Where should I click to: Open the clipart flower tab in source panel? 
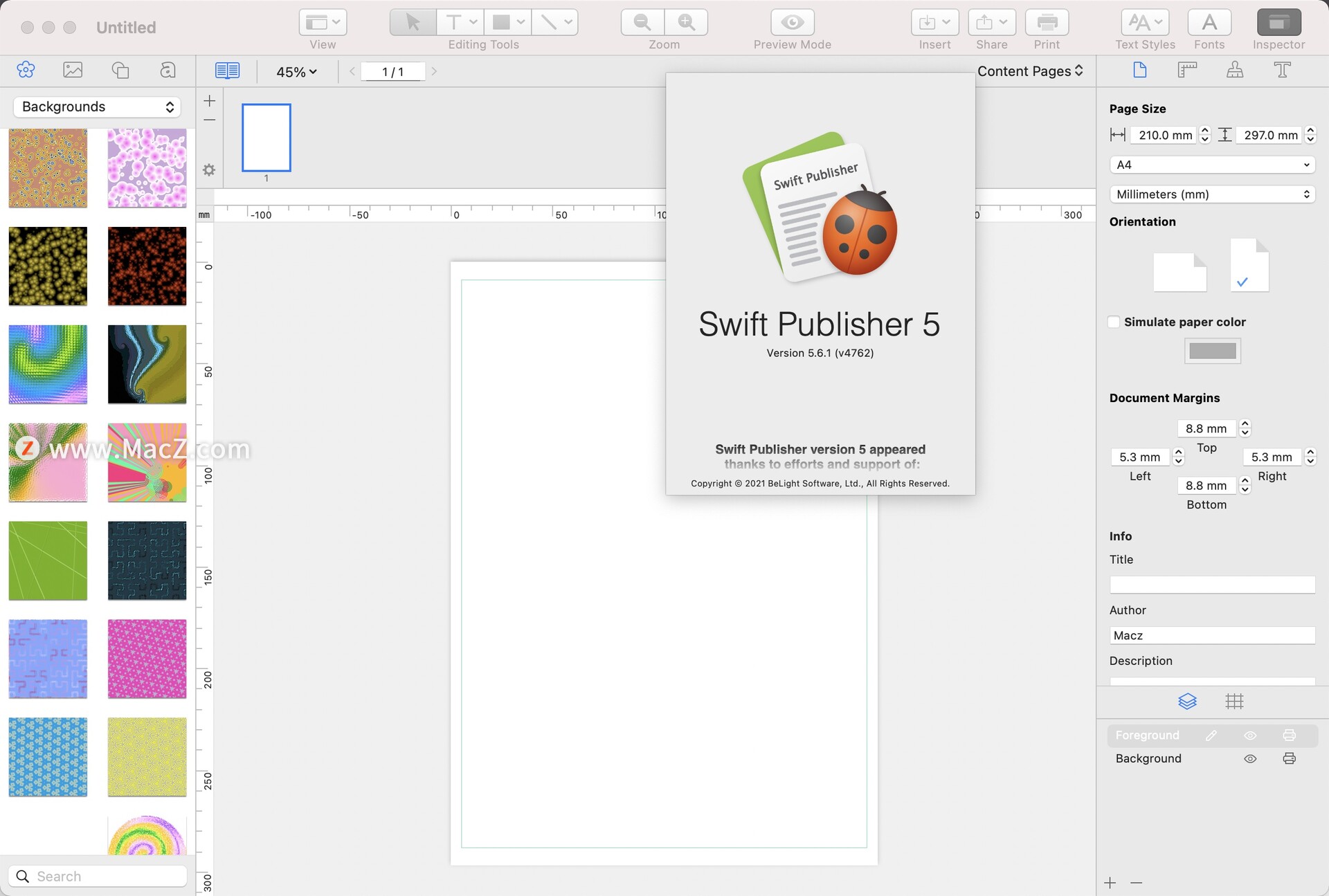click(x=26, y=70)
